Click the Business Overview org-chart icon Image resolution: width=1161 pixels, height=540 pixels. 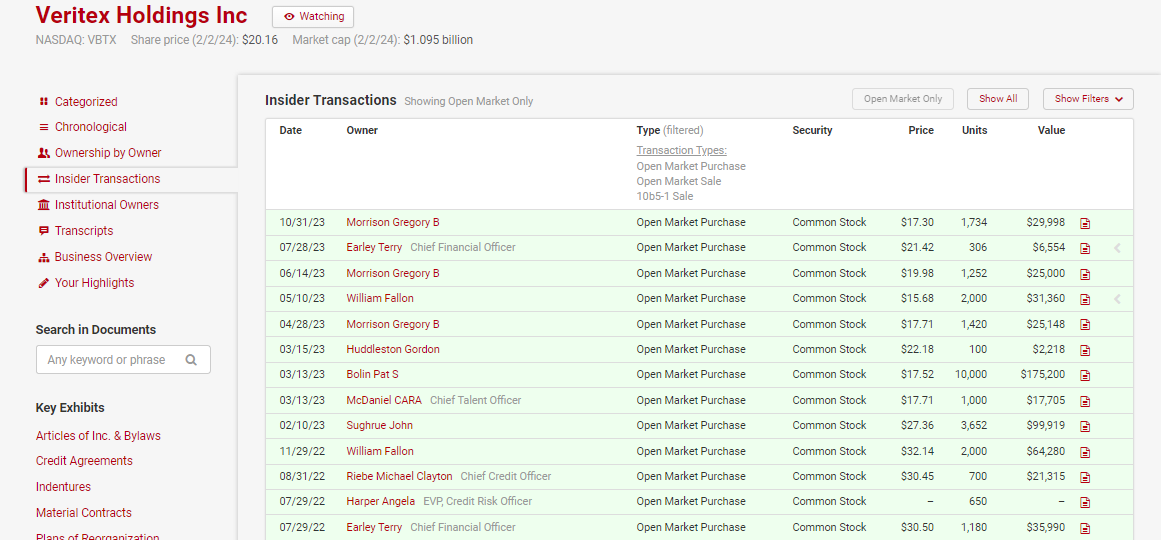[44, 257]
